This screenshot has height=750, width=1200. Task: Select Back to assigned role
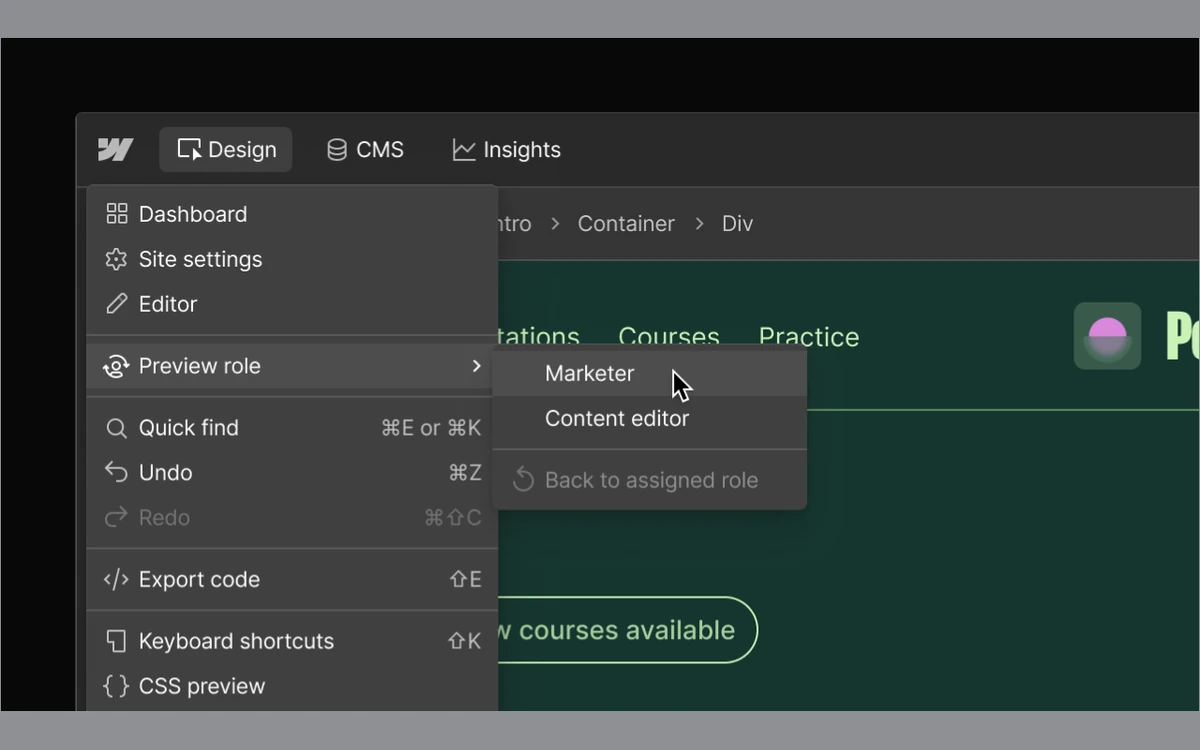click(650, 480)
